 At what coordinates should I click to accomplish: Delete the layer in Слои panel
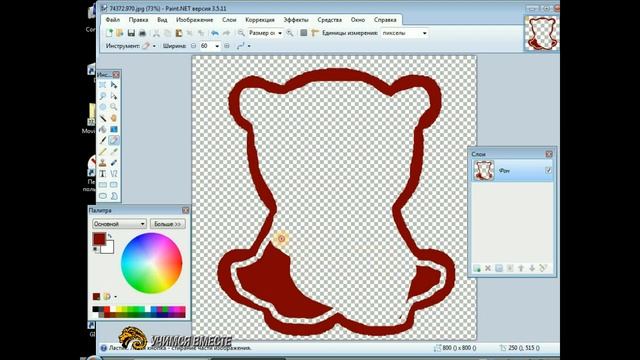(487, 268)
